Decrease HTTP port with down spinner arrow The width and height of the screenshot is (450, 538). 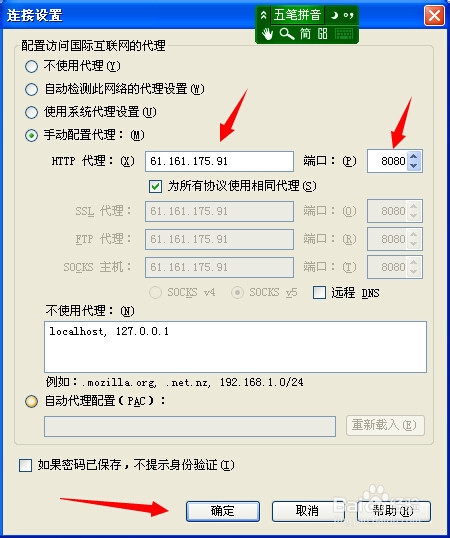[x=414, y=165]
